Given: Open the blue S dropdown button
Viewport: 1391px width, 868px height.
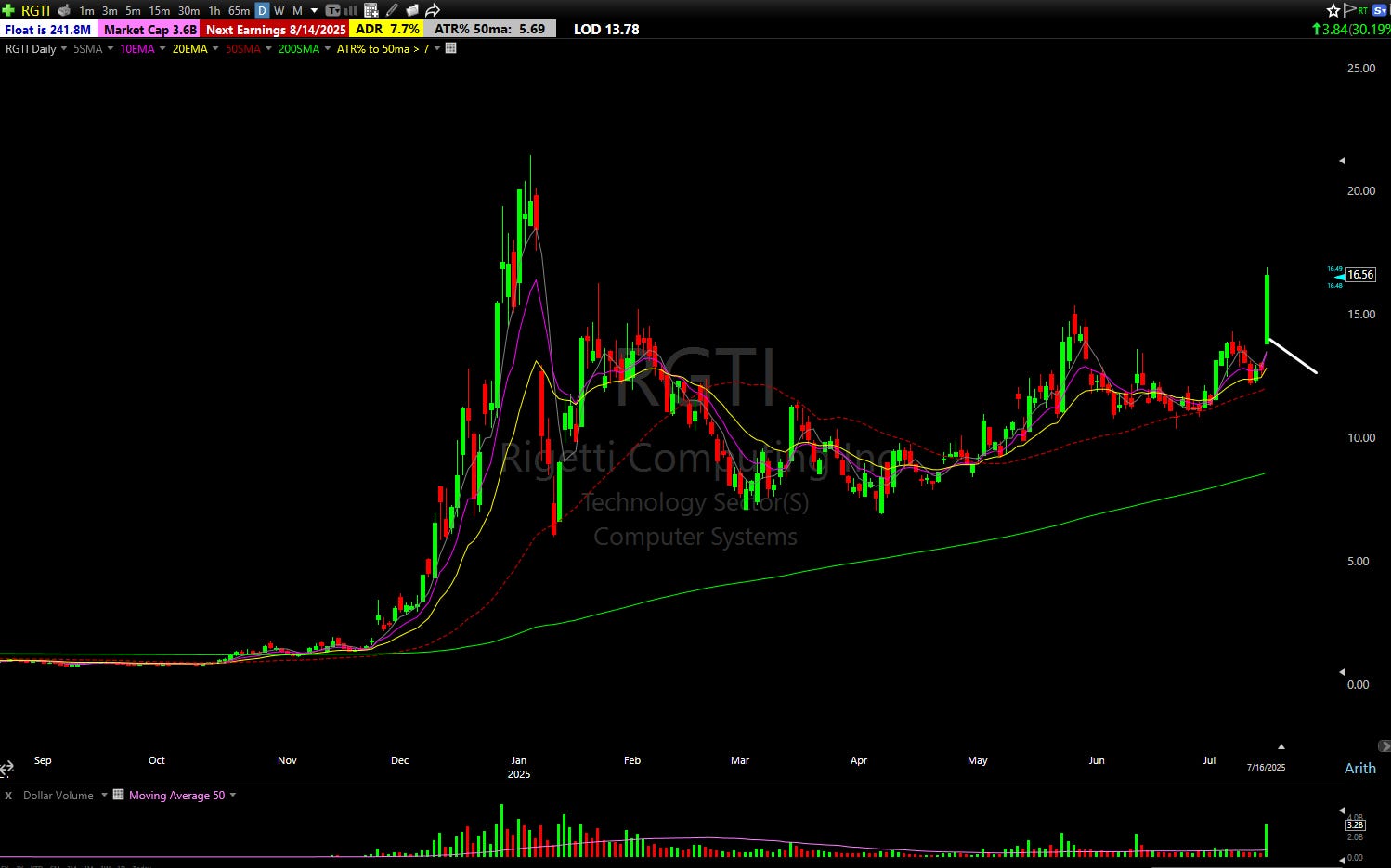Looking at the screenshot, I should (x=1380, y=10).
